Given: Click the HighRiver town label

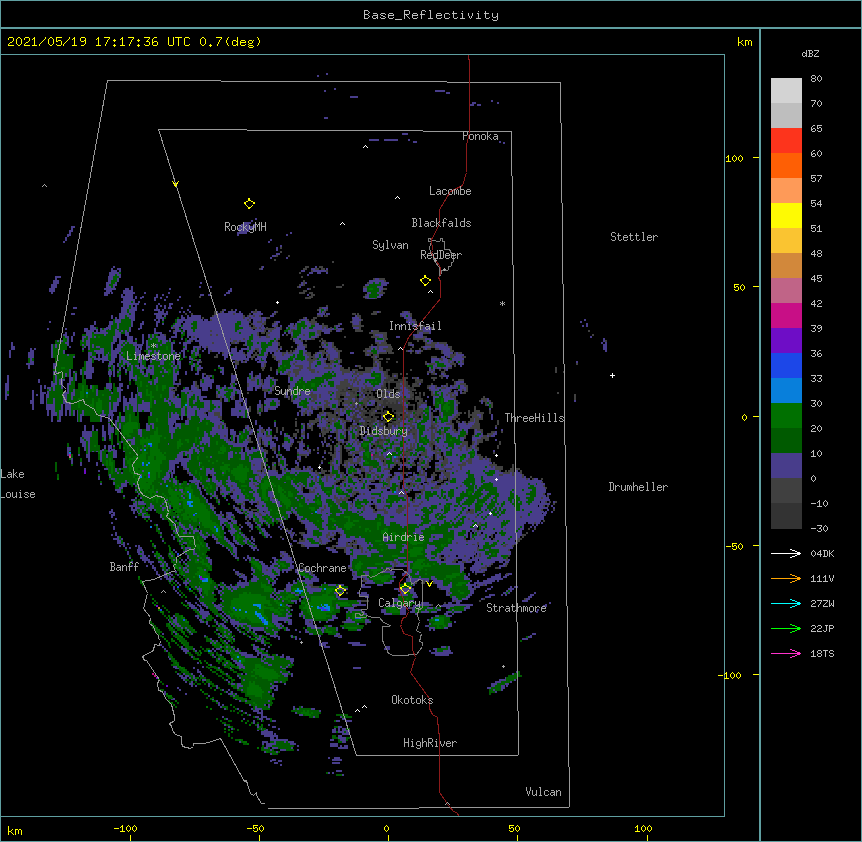Looking at the screenshot, I should 430,743.
